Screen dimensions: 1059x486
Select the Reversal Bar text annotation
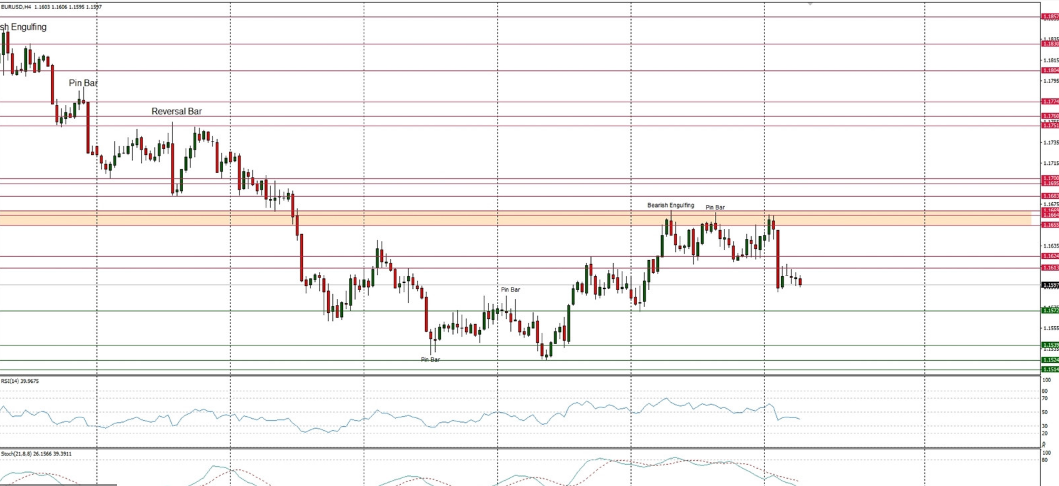point(177,111)
